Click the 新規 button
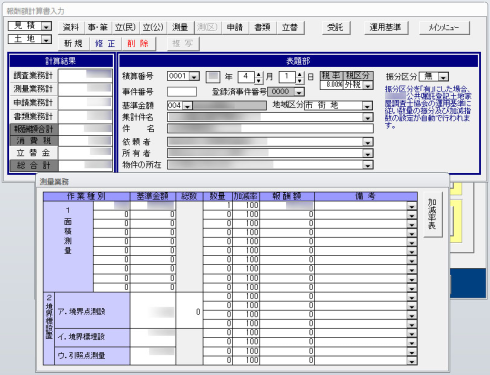Image resolution: width=490 pixels, height=375 pixels. (74, 43)
